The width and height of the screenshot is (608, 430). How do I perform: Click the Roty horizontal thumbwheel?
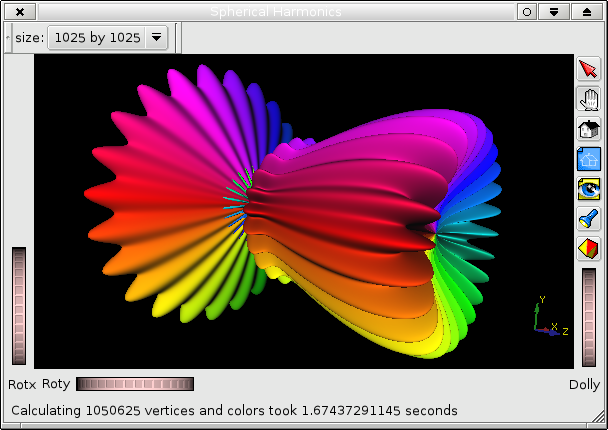click(135, 384)
